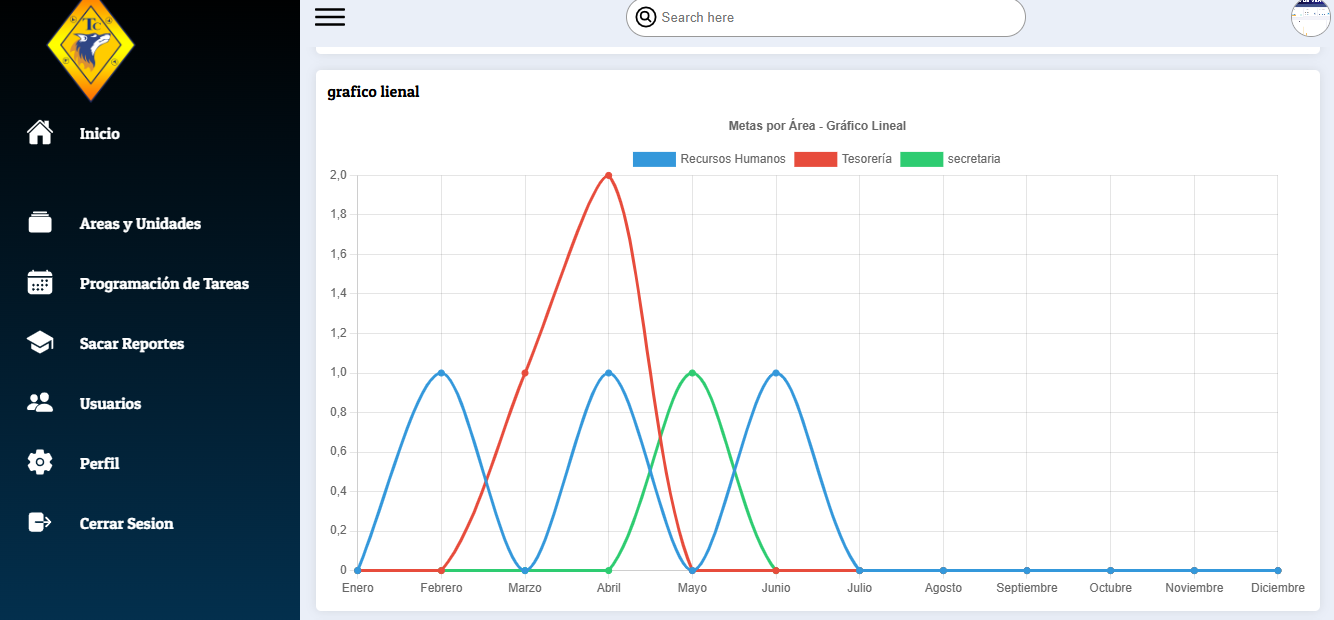Click the blue Recursos Humanos legend swatch
The image size is (1334, 620).
click(654, 159)
